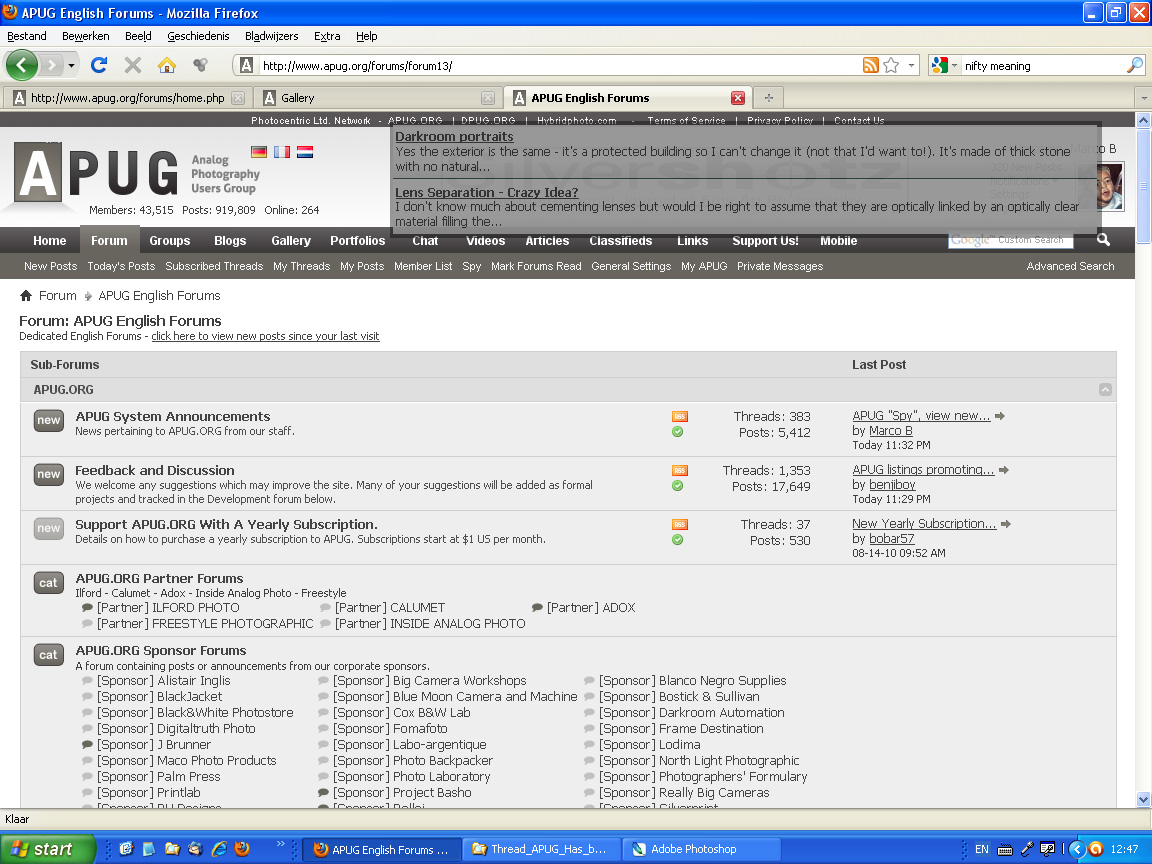Click the German flag icon
The height and width of the screenshot is (864, 1152).
click(x=259, y=151)
